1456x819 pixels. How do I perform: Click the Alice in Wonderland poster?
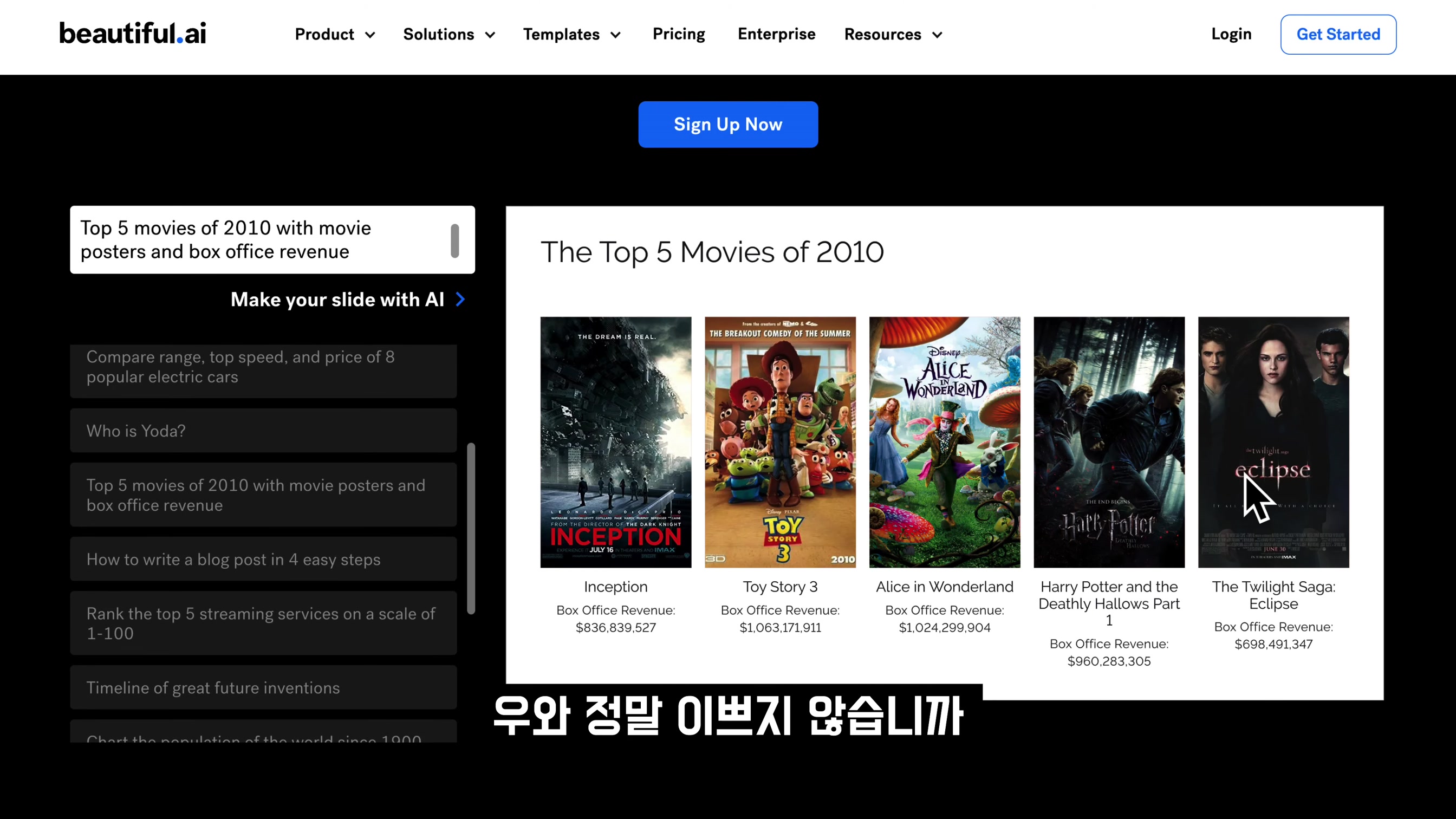click(945, 442)
